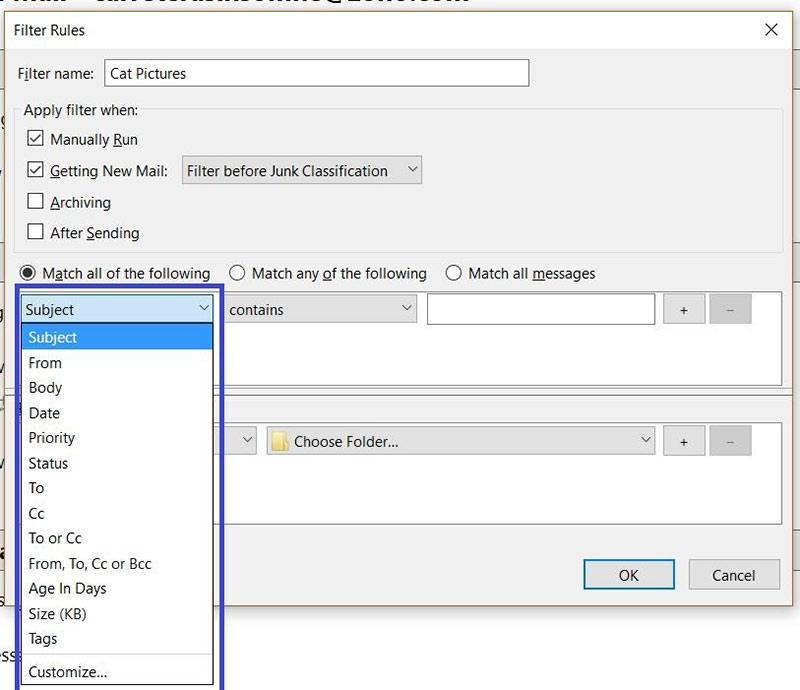The height and width of the screenshot is (690, 800).
Task: Select Match any of the following
Action: click(x=237, y=273)
